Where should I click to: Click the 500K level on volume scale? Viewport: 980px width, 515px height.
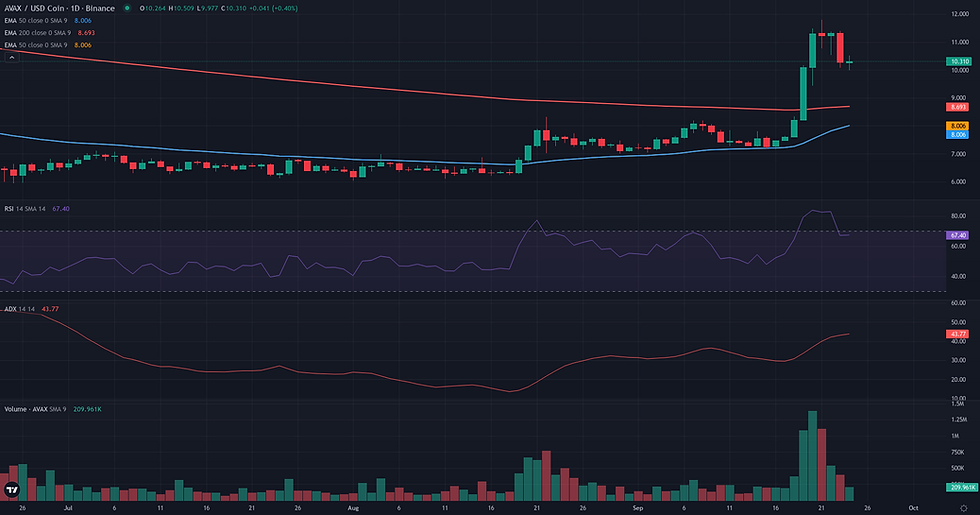point(958,468)
